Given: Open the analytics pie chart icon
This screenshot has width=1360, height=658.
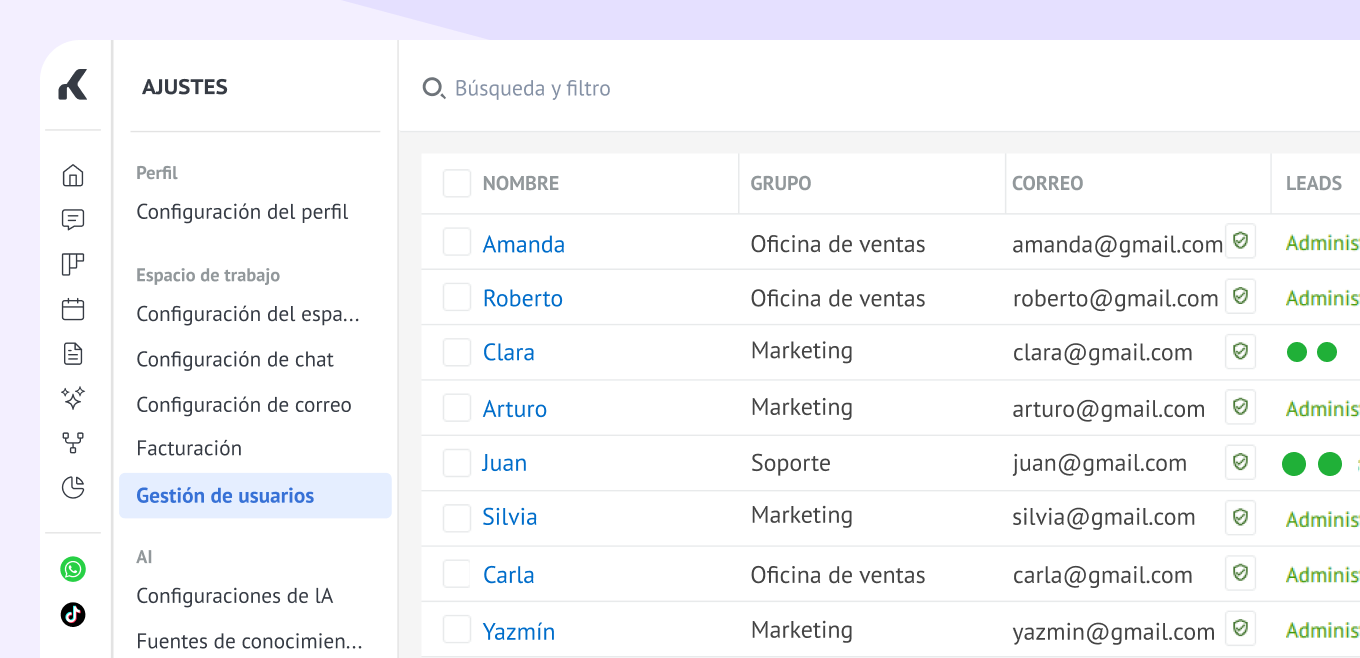Looking at the screenshot, I should click(73, 487).
